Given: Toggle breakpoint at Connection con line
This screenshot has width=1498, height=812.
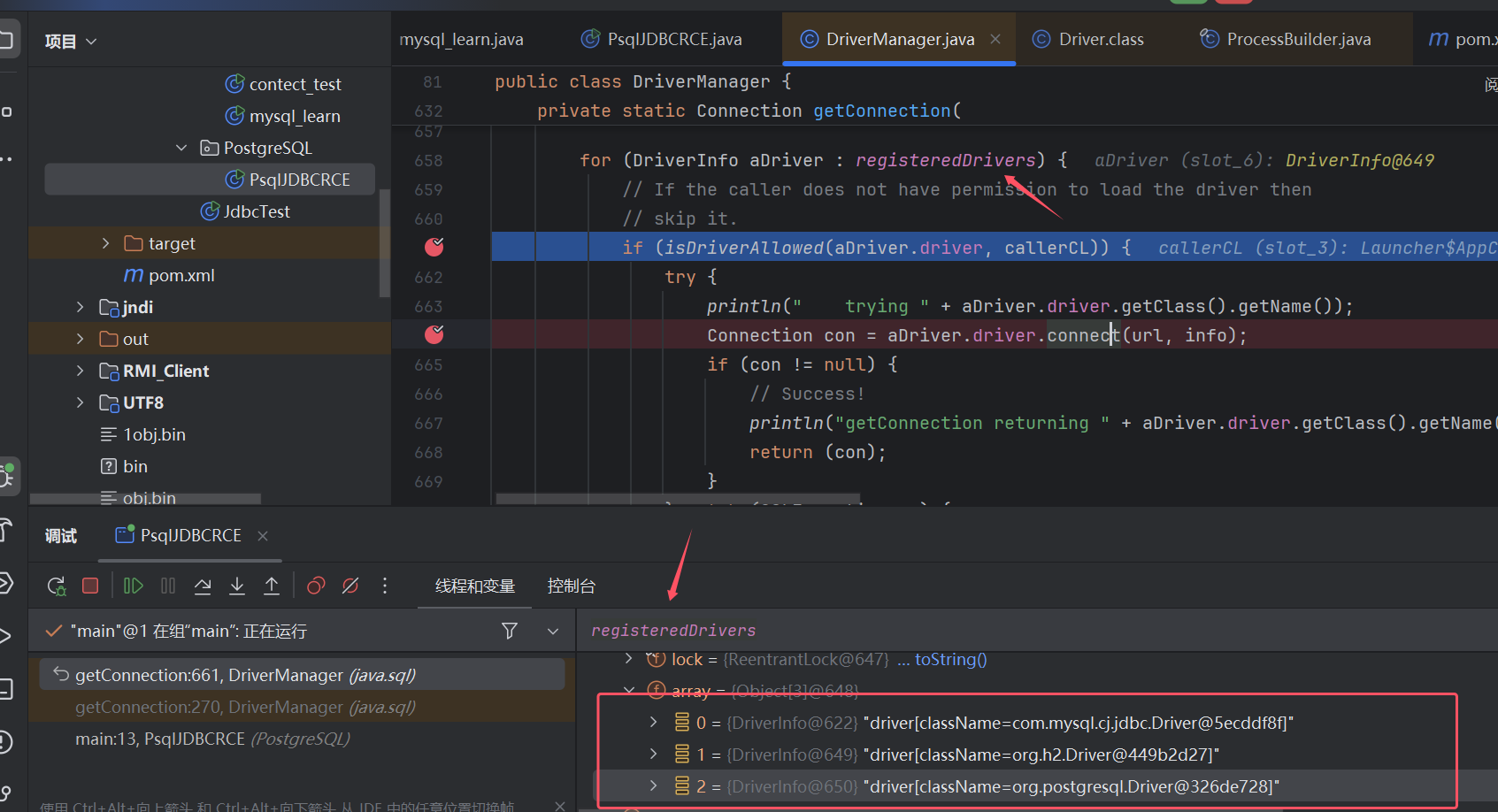Looking at the screenshot, I should [x=434, y=334].
